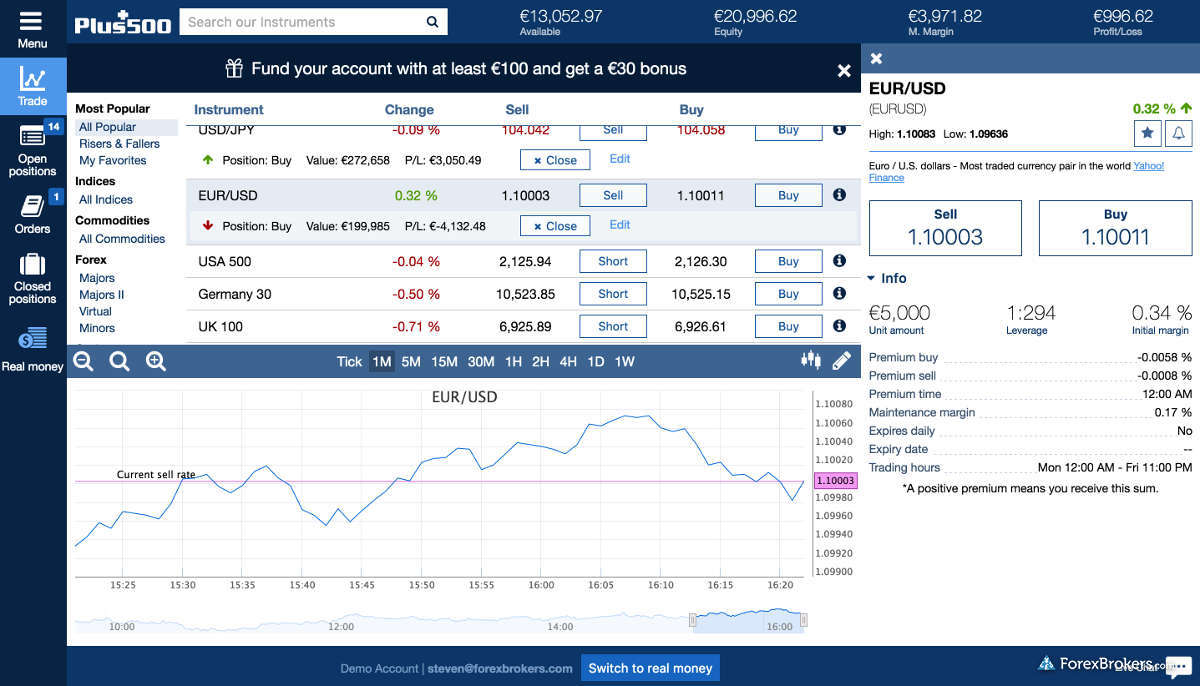Image resolution: width=1200 pixels, height=686 pixels.
Task: Set a price alert with bell icon
Action: coord(1179,133)
